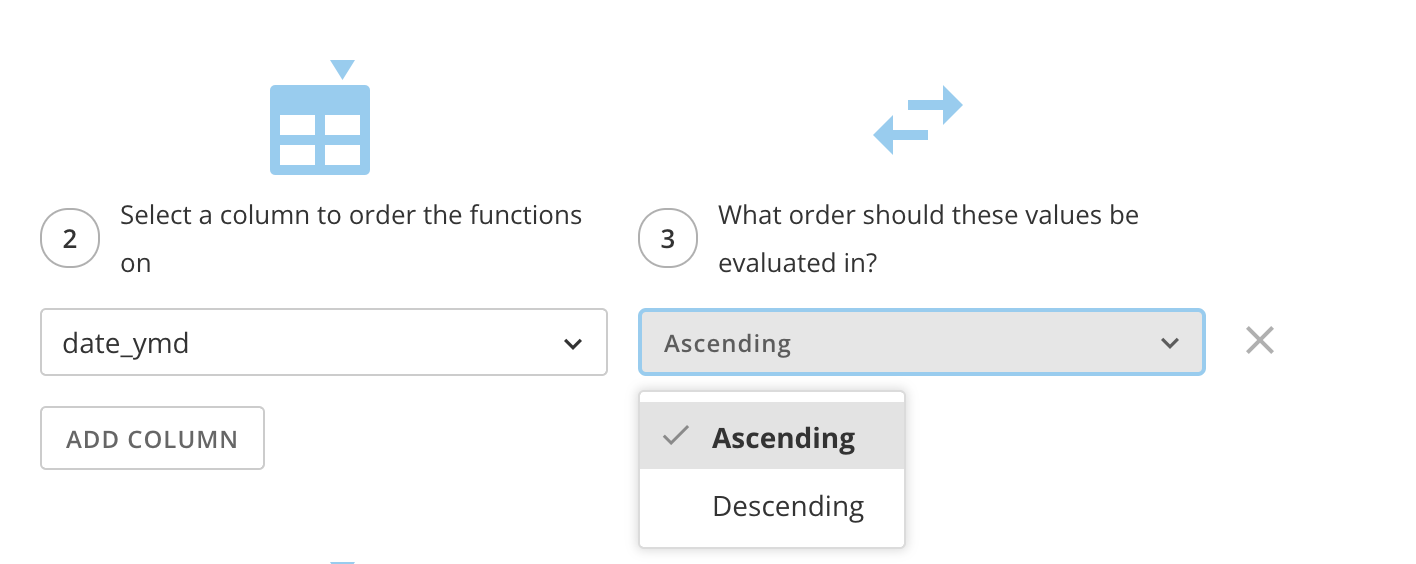Click the blue table grid icon

pyautogui.click(x=320, y=130)
